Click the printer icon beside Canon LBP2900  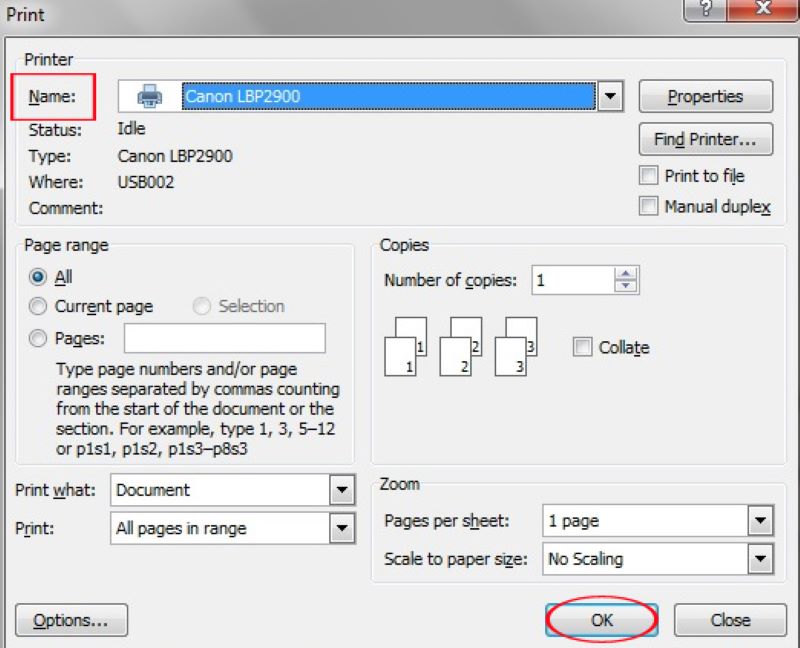click(149, 96)
